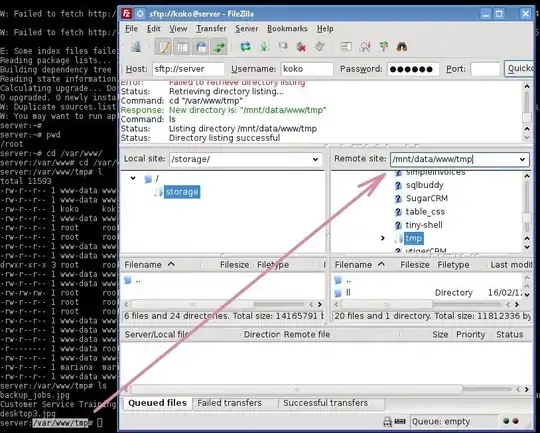This screenshot has height=433, width=540.
Task: Click the FileZilla logo in title bar
Action: tap(127, 14)
